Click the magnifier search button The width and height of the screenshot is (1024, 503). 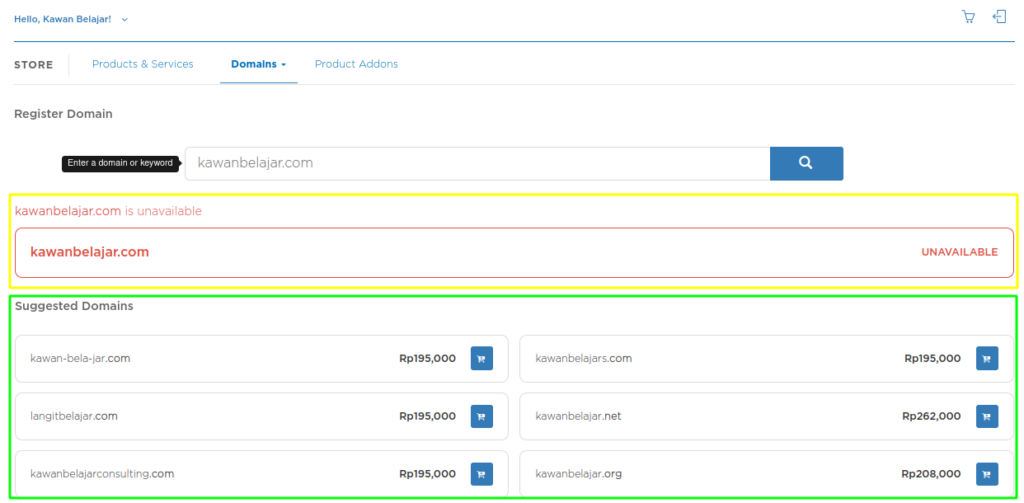pos(806,163)
